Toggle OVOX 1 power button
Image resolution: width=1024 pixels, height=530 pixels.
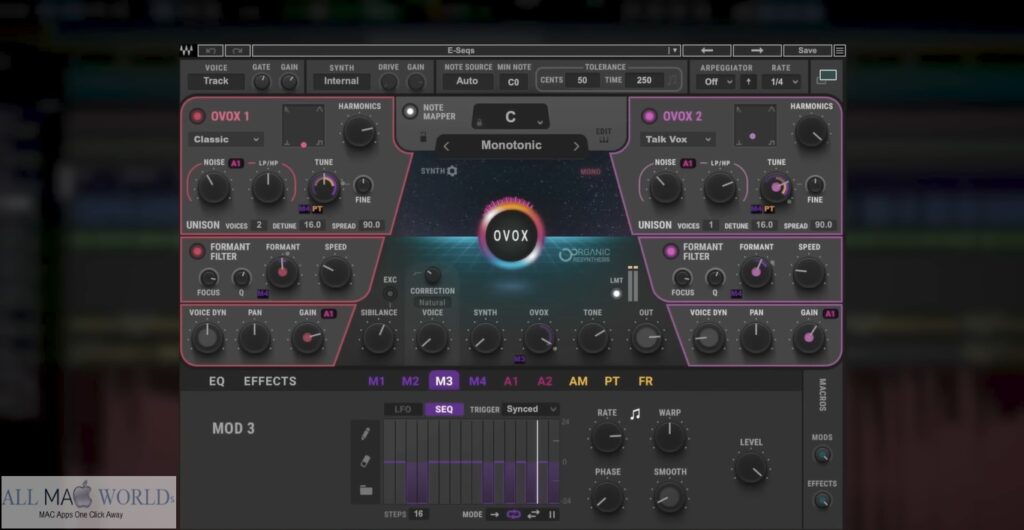click(197, 117)
